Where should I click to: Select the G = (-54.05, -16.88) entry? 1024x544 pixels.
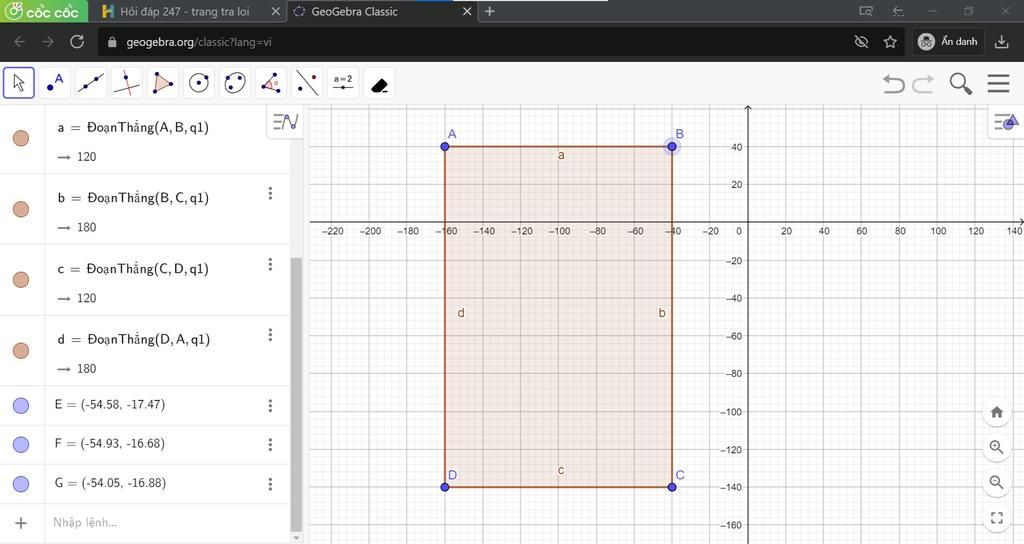point(110,483)
